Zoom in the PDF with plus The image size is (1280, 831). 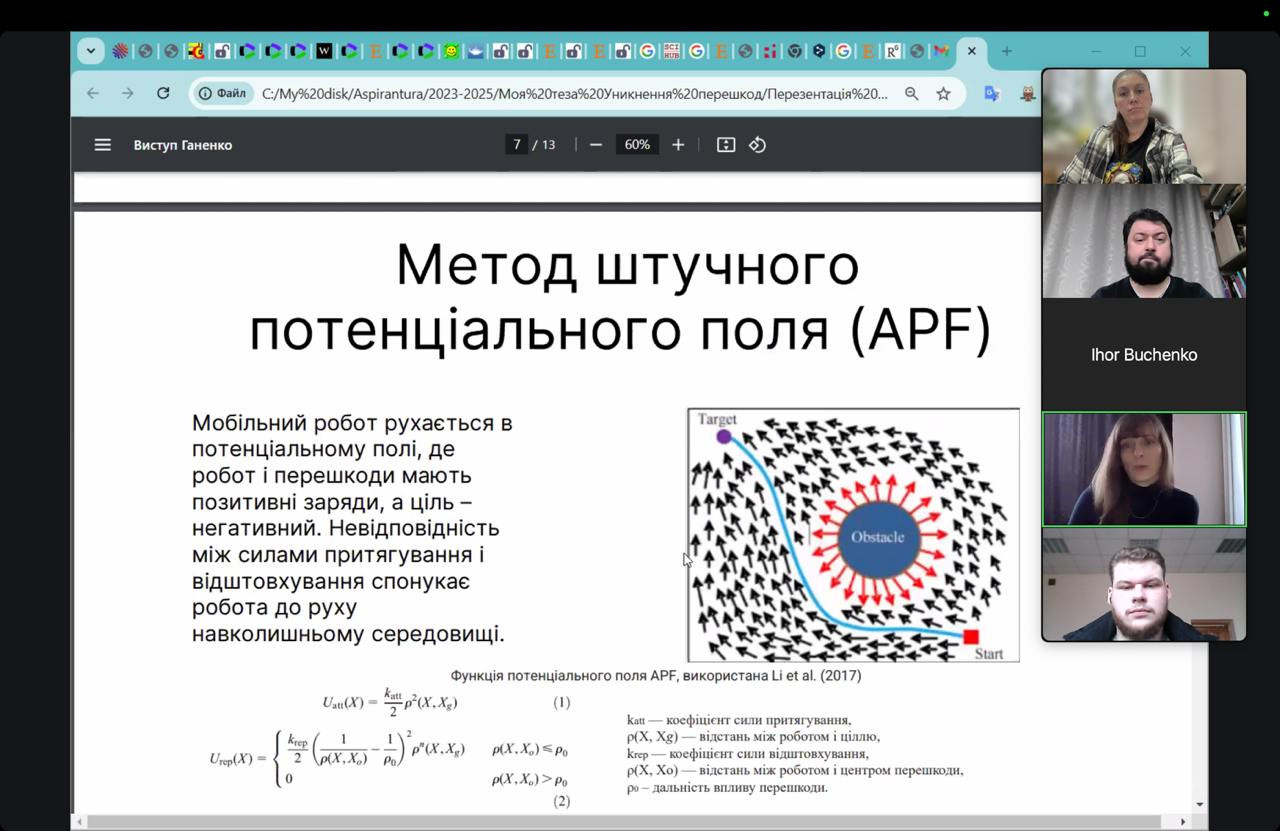click(x=678, y=145)
